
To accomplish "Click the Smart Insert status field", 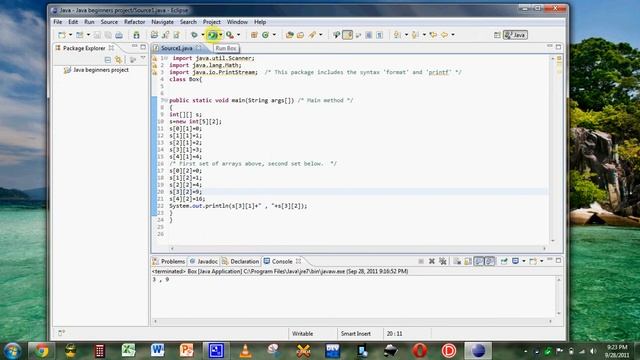I will 356,334.
